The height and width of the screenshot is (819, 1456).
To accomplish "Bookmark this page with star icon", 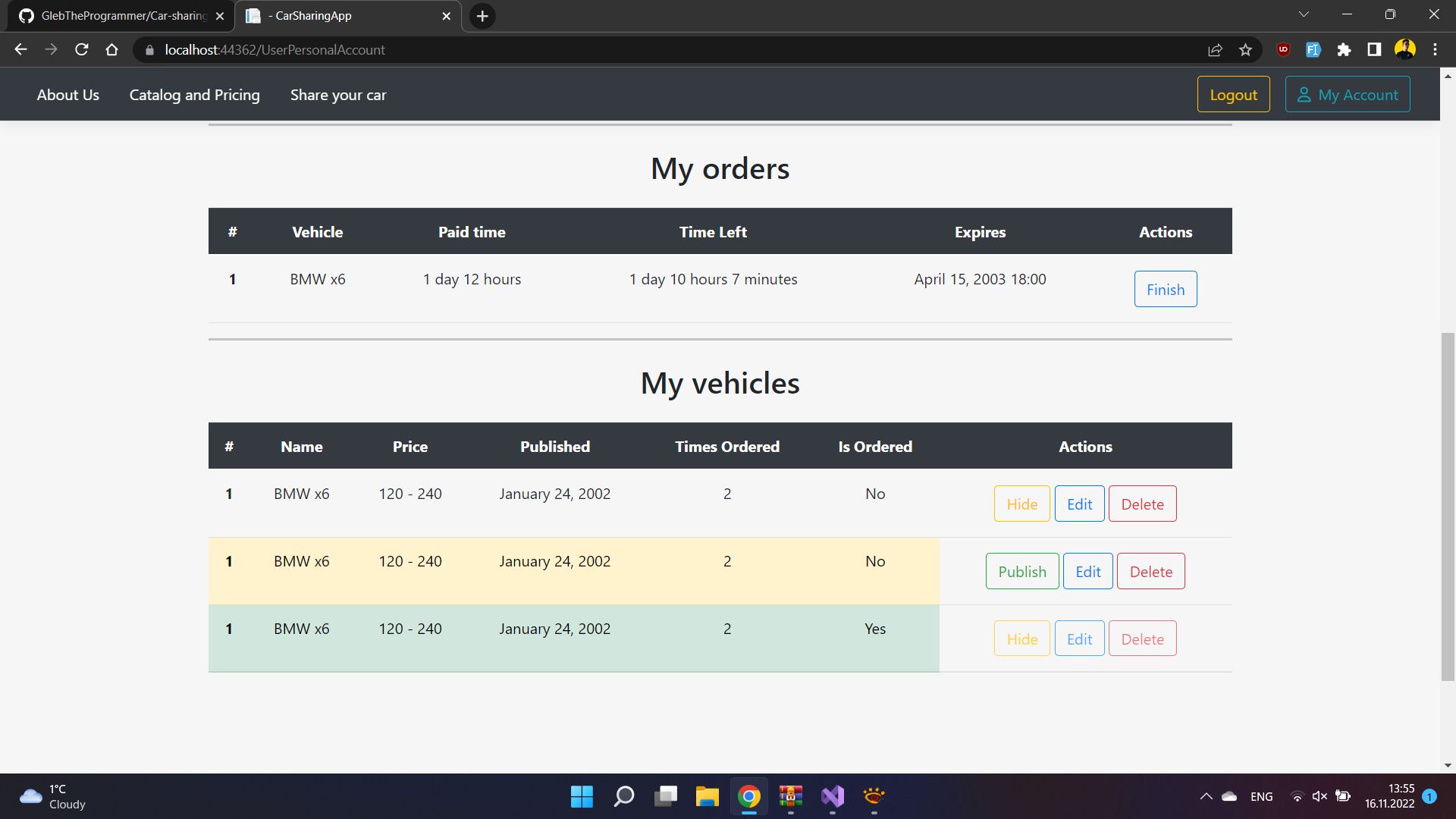I will [1245, 50].
